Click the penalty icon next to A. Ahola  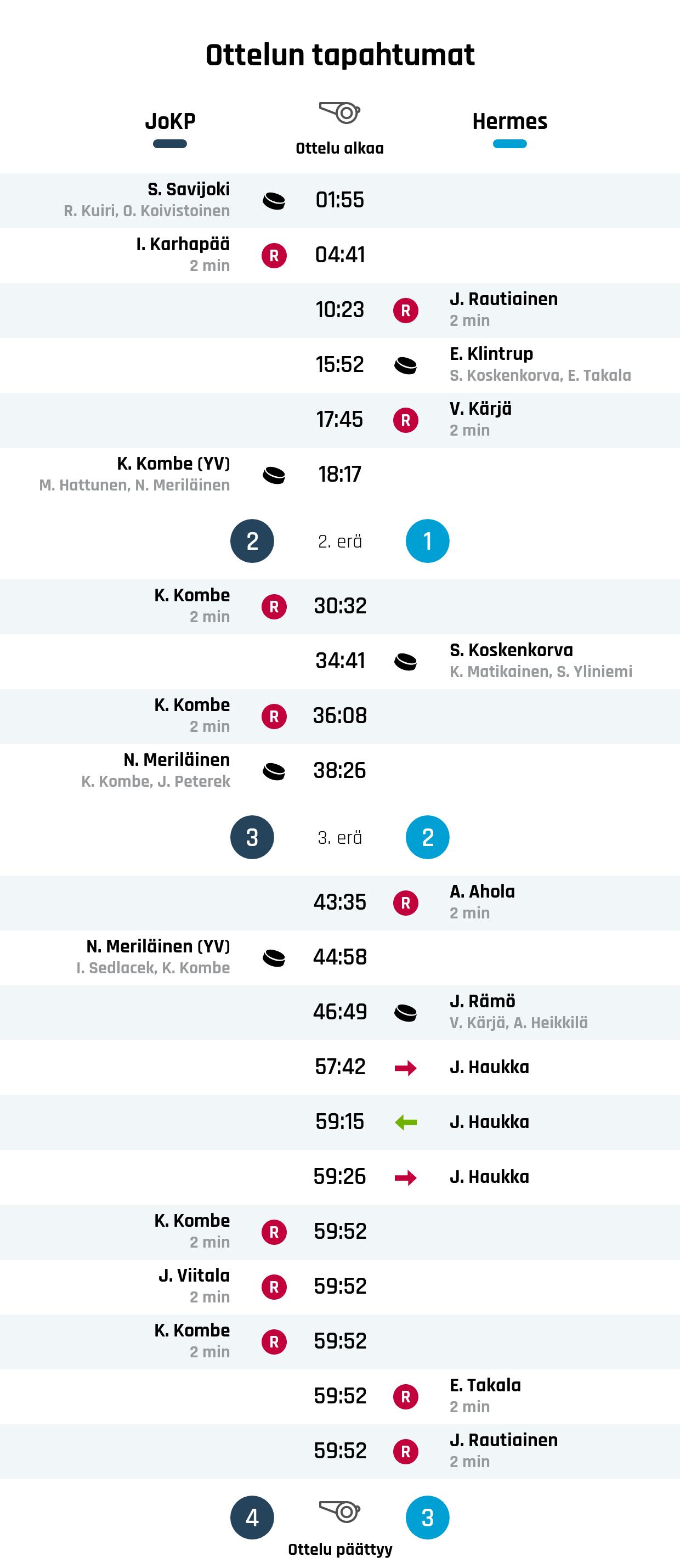[x=406, y=903]
